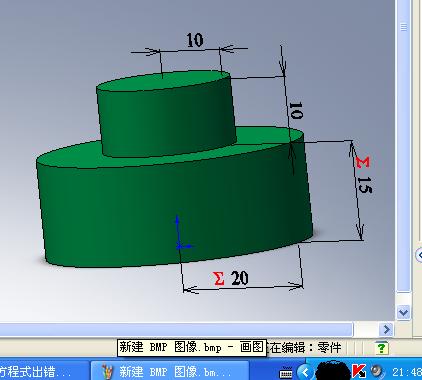Viewport: 422px width, 380px height.
Task: Select the upper cylinder top face
Action: tap(163, 81)
